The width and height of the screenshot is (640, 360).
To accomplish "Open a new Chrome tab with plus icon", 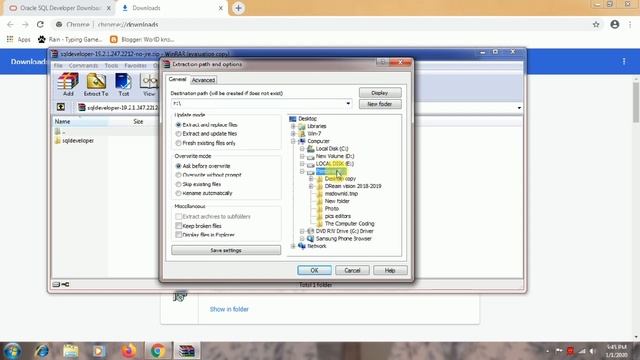I will [238, 8].
